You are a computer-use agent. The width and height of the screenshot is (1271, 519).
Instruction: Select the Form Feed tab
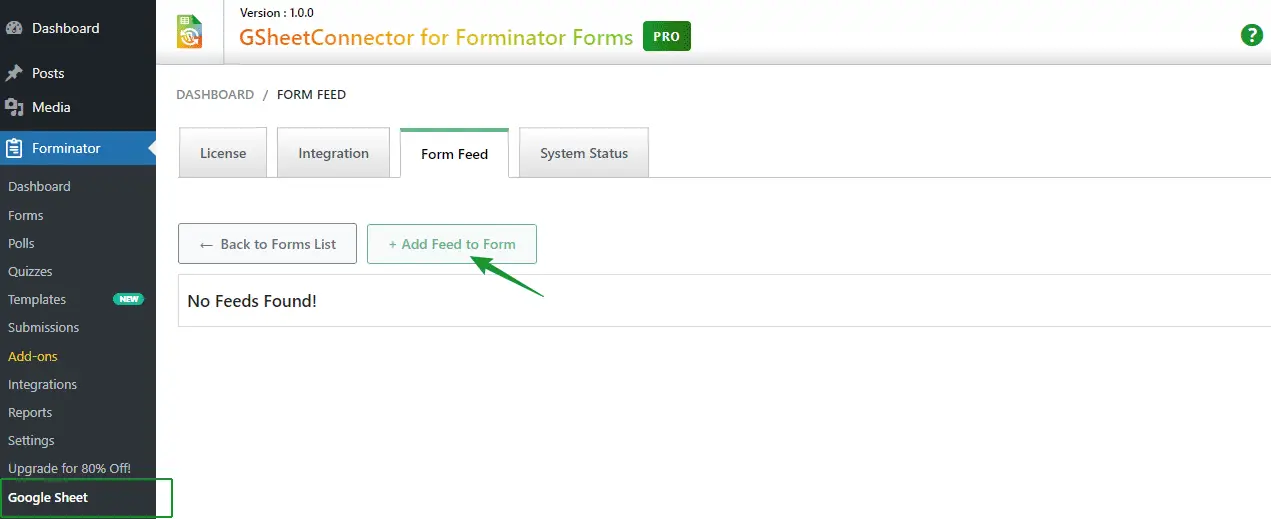pos(454,154)
